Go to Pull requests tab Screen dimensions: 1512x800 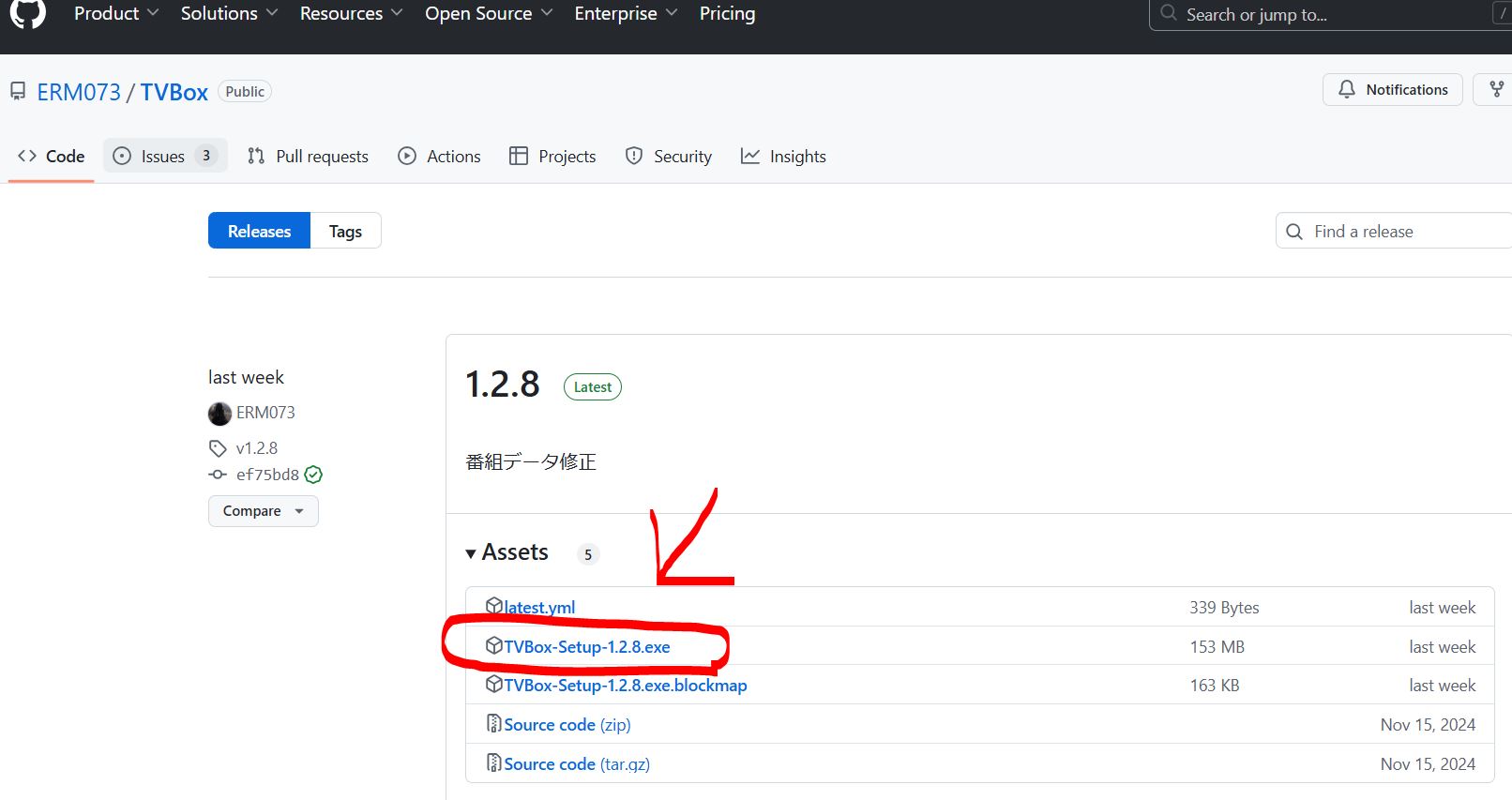coord(308,156)
